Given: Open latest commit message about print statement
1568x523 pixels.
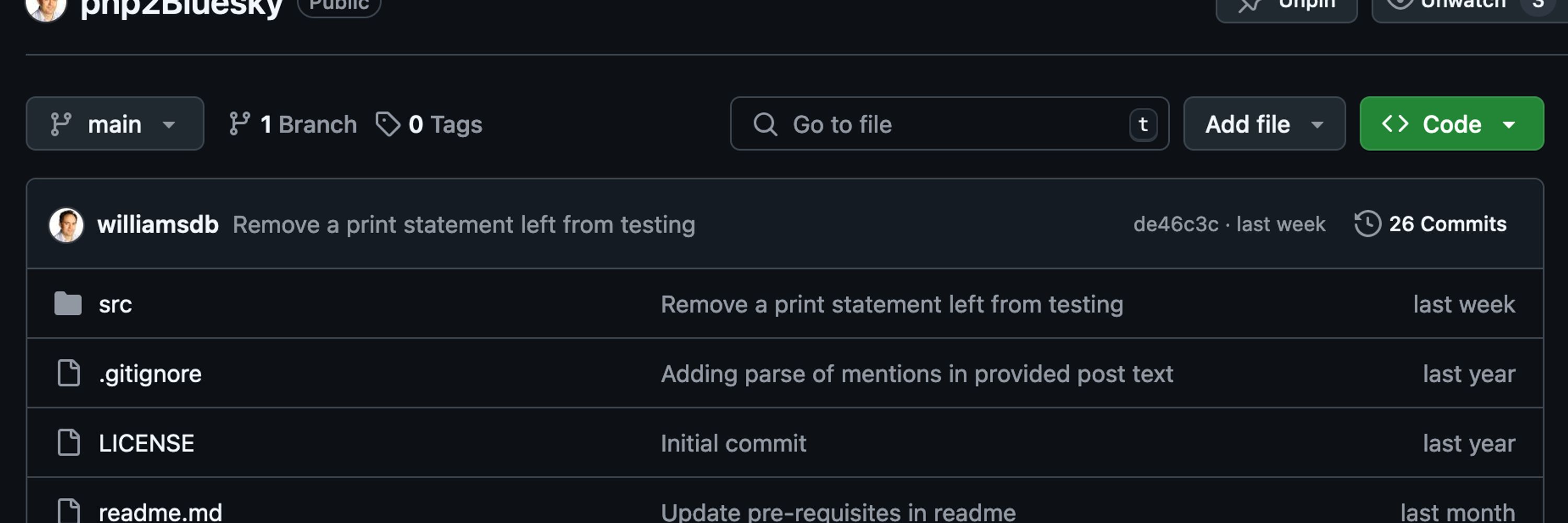Looking at the screenshot, I should 464,225.
